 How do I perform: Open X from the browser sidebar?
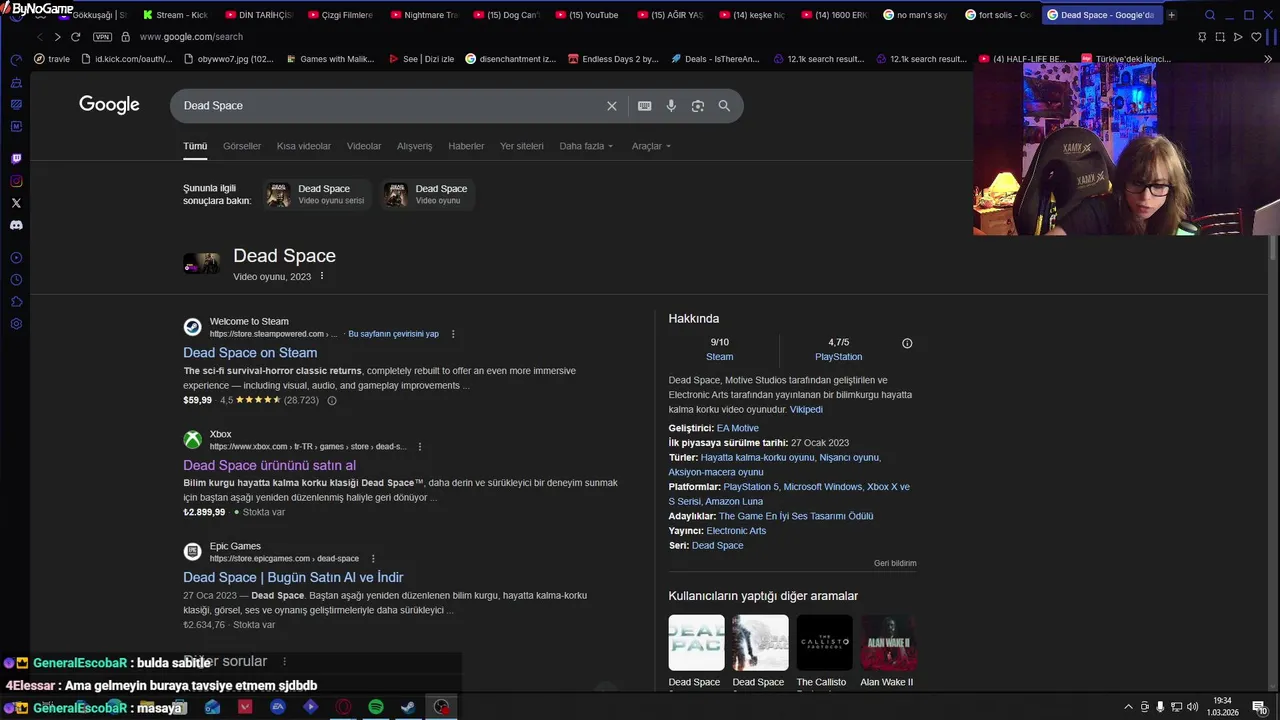tap(16, 203)
